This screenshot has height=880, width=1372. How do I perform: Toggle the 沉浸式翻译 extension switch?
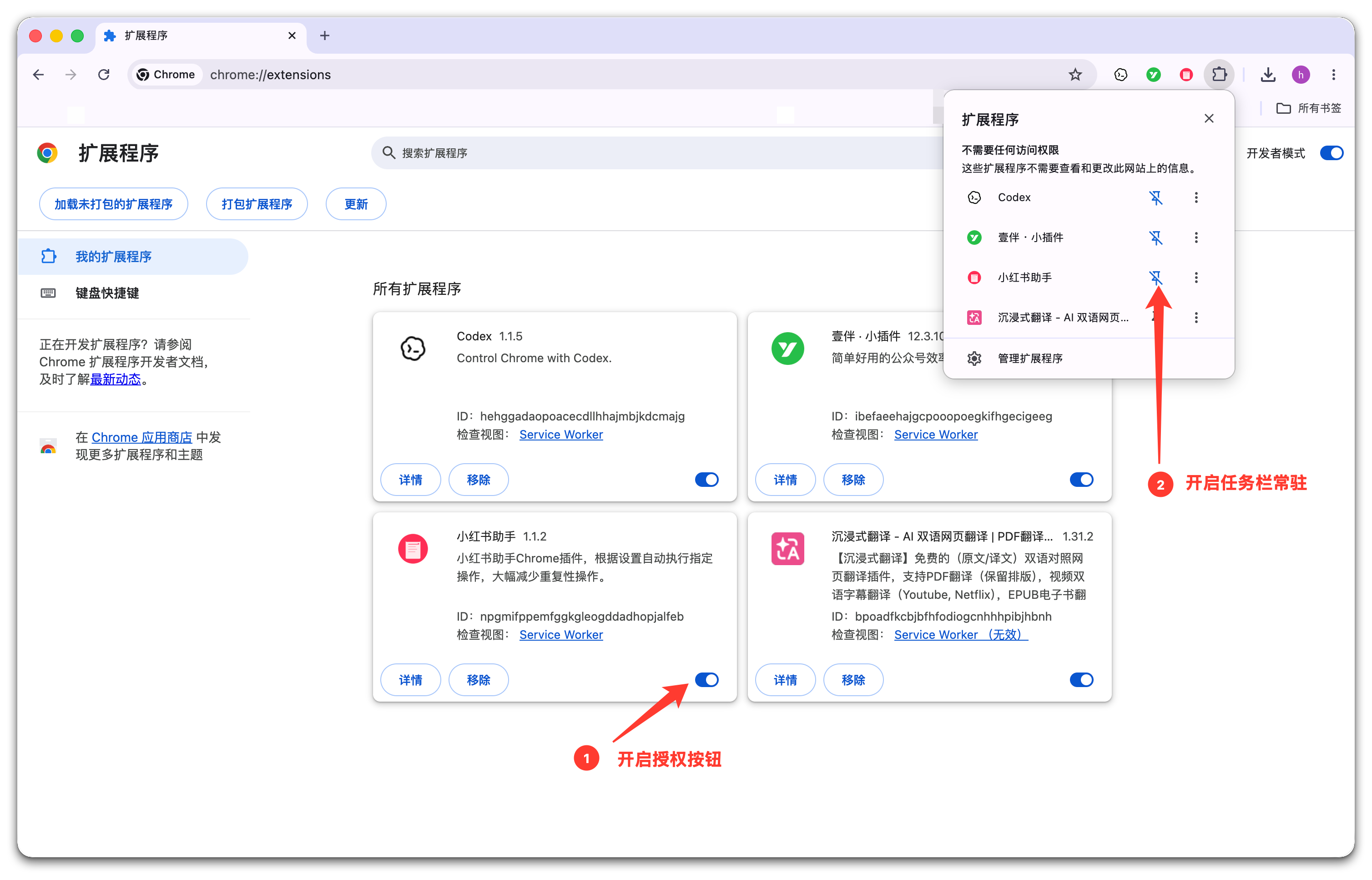click(x=1081, y=679)
